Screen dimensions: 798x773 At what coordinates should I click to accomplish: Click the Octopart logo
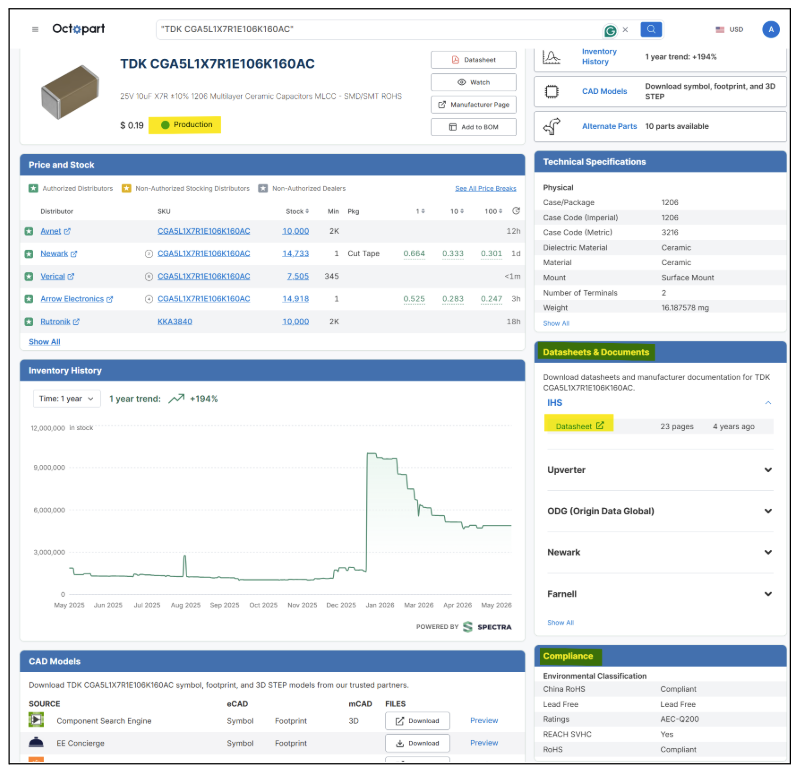tap(78, 29)
